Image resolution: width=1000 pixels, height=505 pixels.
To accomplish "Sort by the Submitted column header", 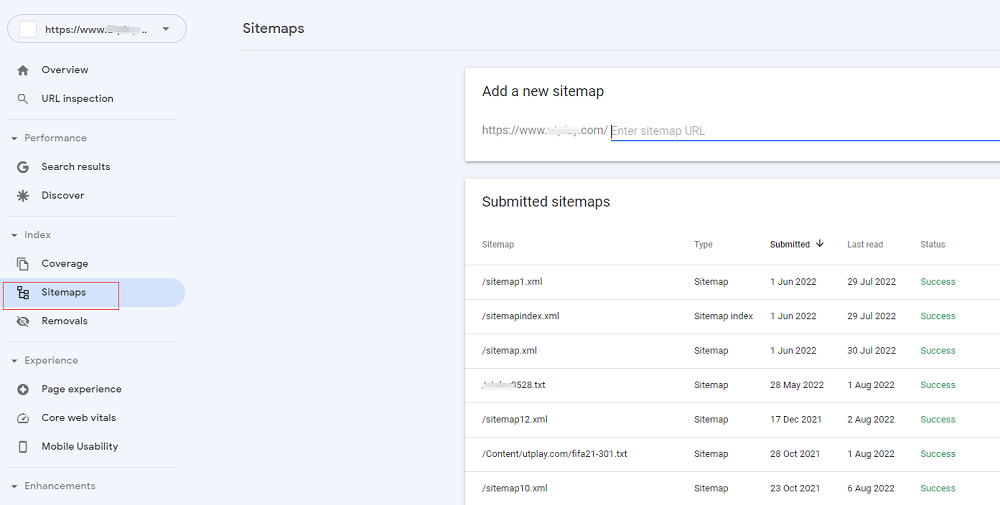I will (790, 244).
